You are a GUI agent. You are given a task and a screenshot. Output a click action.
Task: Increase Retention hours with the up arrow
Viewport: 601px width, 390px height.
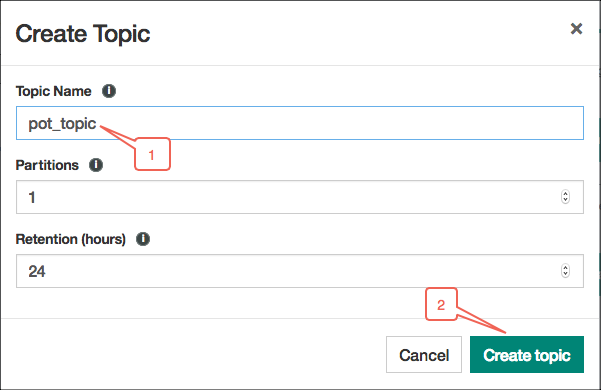tap(565, 268)
